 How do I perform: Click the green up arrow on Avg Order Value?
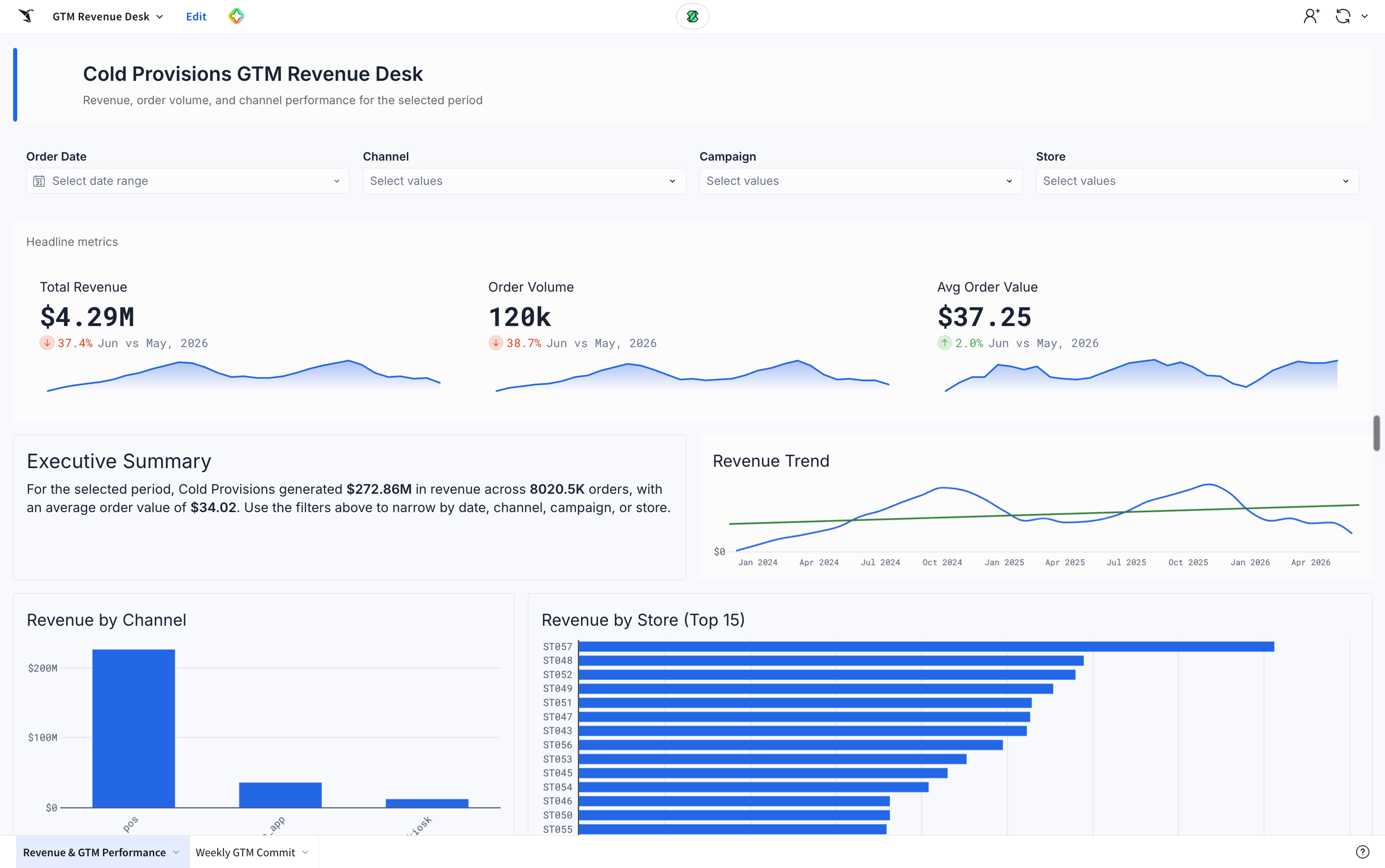[945, 343]
